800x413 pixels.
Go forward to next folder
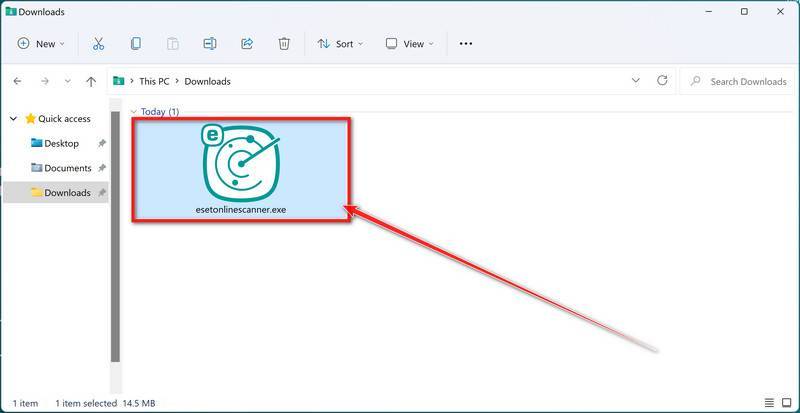pos(44,81)
